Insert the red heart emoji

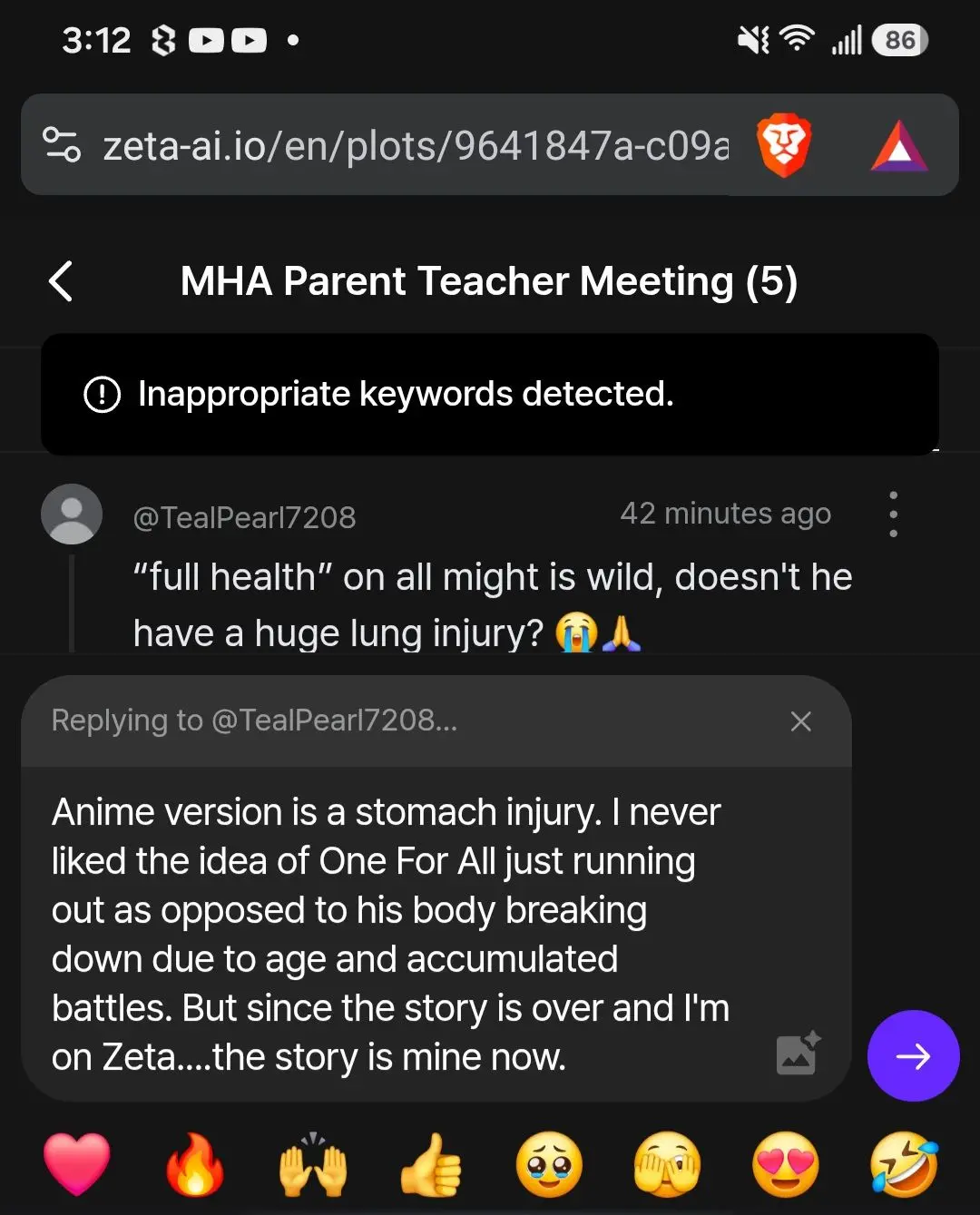tap(77, 1165)
